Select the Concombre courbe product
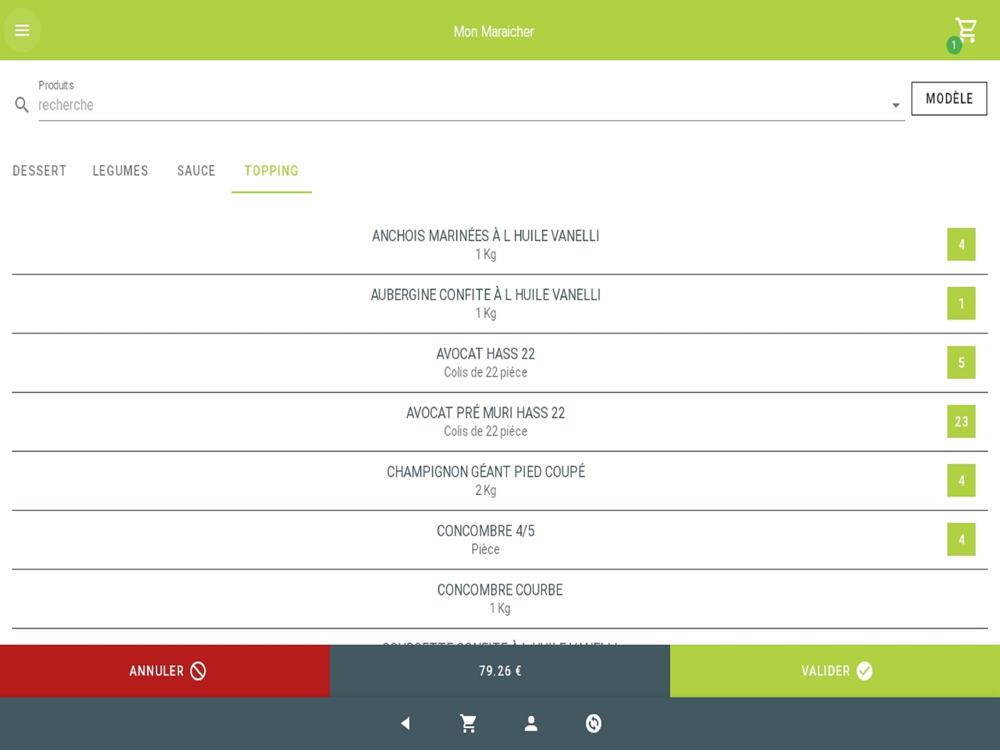The image size is (1000, 750). pos(500,599)
